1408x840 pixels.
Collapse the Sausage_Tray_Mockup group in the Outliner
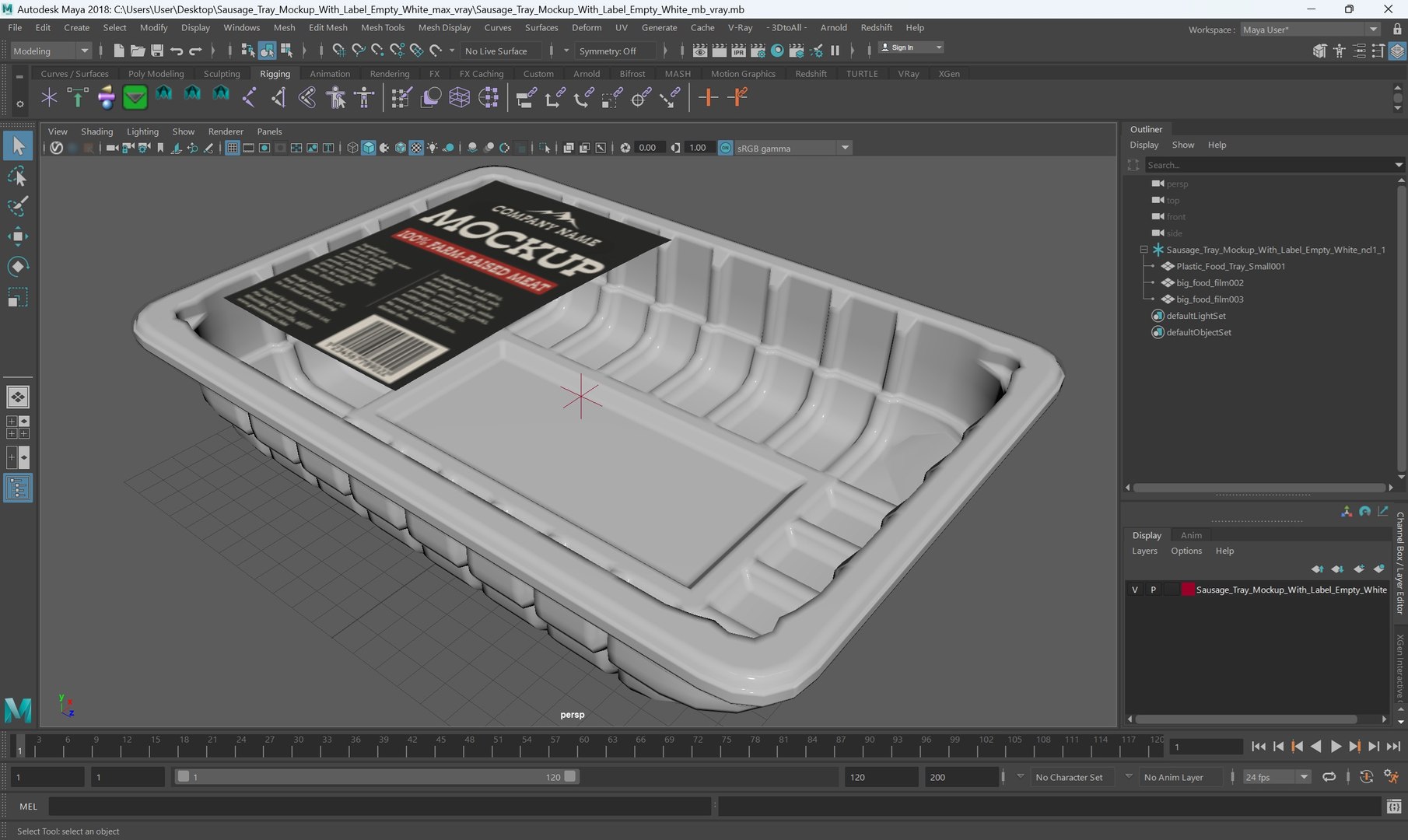pos(1144,250)
